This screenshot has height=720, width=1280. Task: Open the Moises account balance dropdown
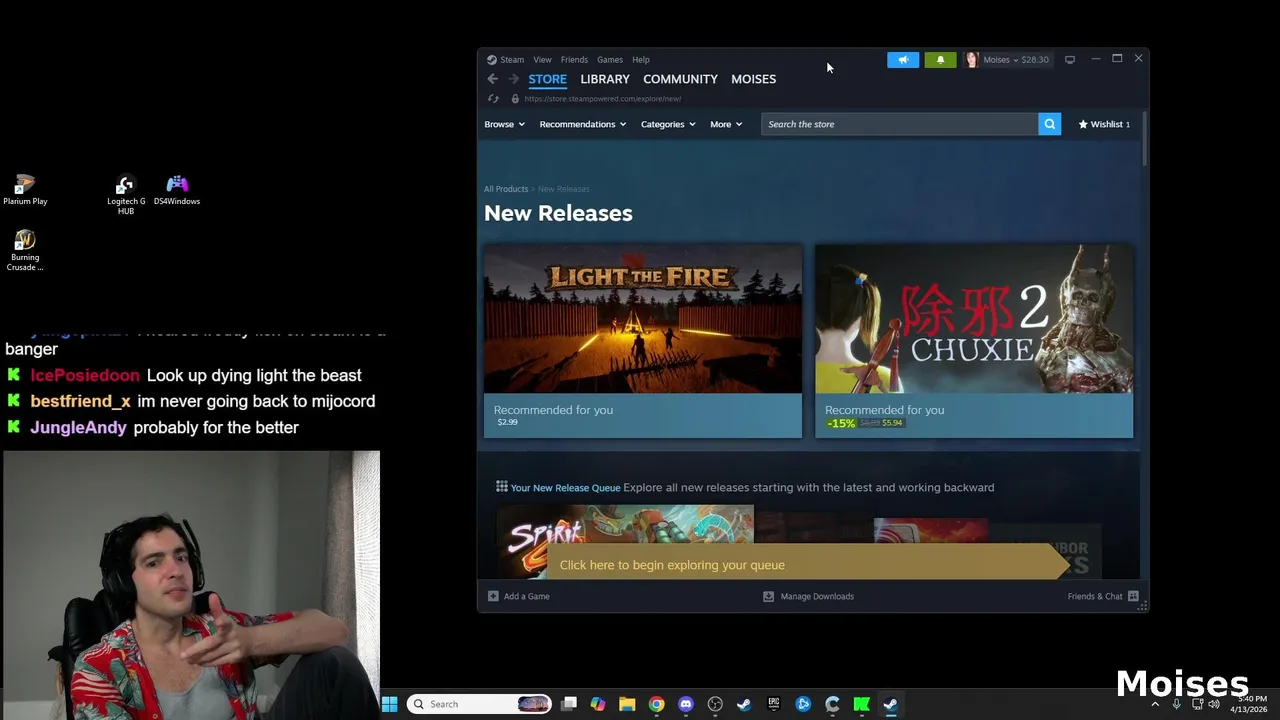coord(1016,60)
